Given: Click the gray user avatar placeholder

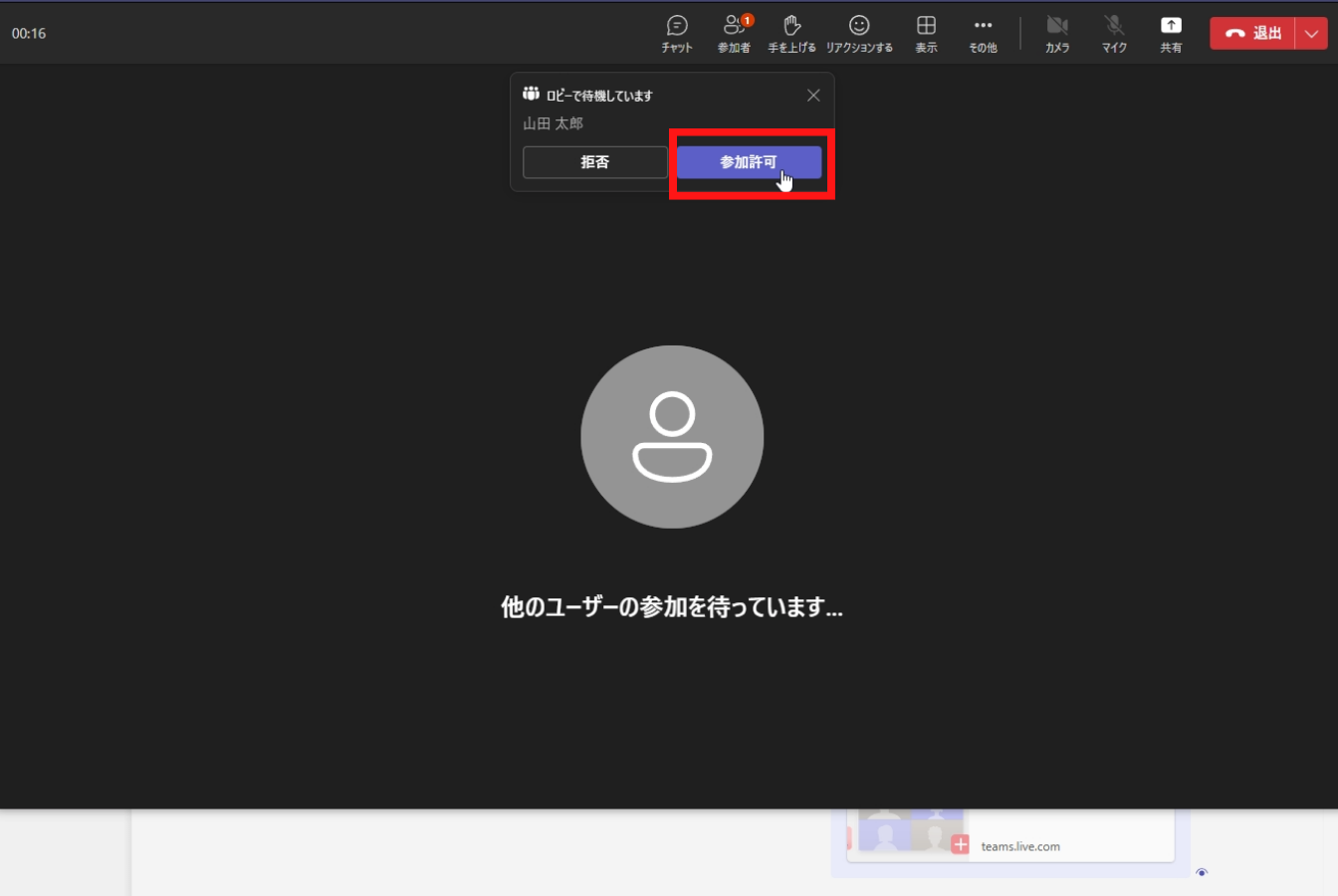Looking at the screenshot, I should 672,437.
